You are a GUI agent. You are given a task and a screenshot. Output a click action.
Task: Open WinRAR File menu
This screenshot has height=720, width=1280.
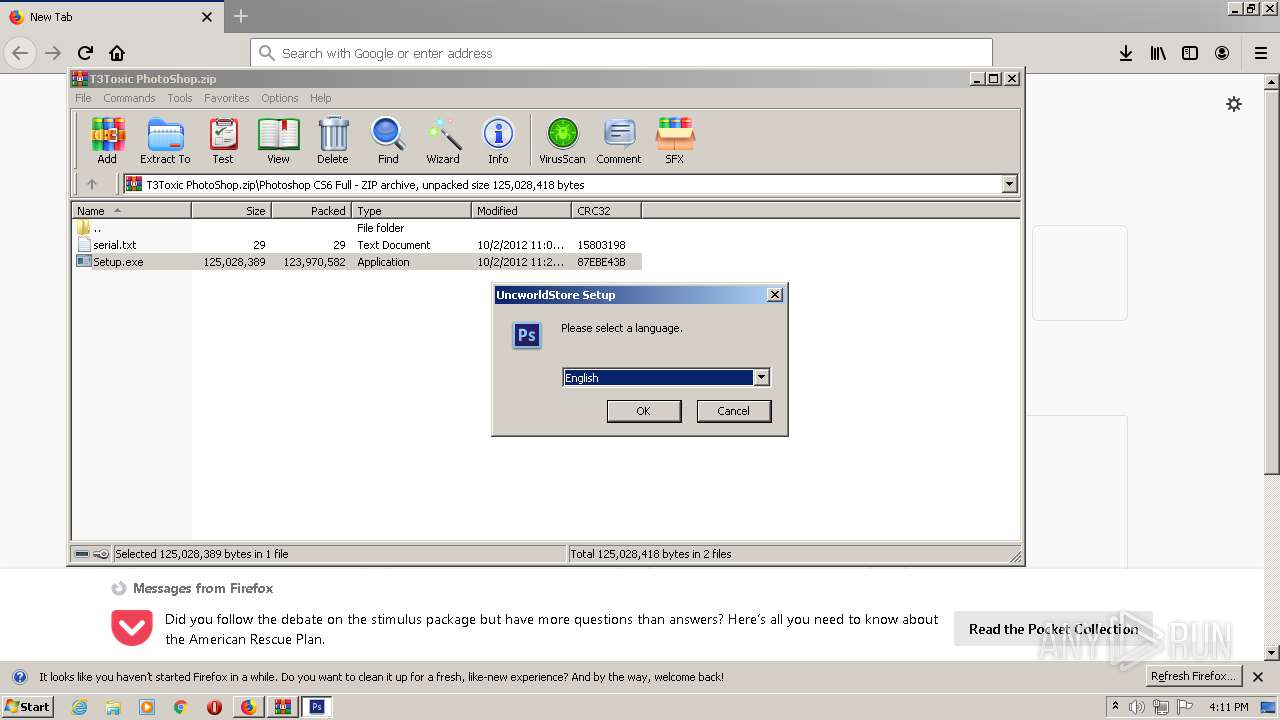[x=83, y=98]
